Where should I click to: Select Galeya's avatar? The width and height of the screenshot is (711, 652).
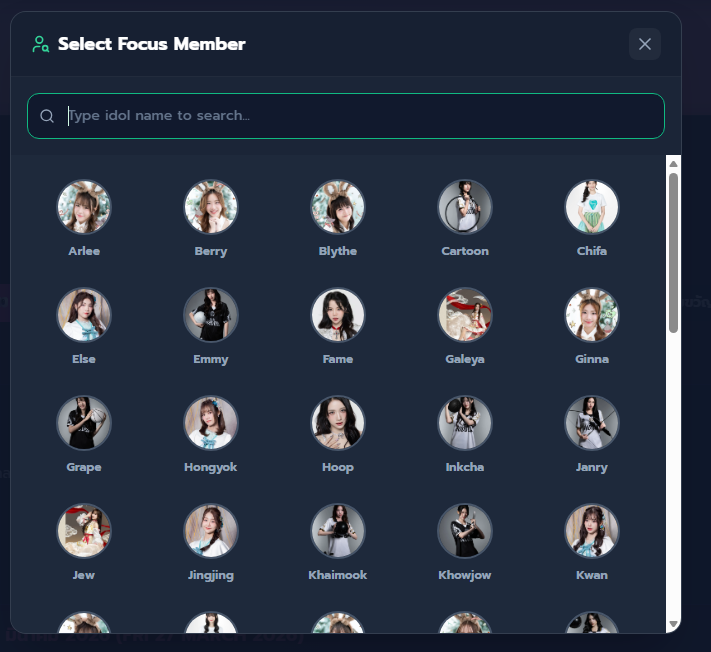point(465,315)
